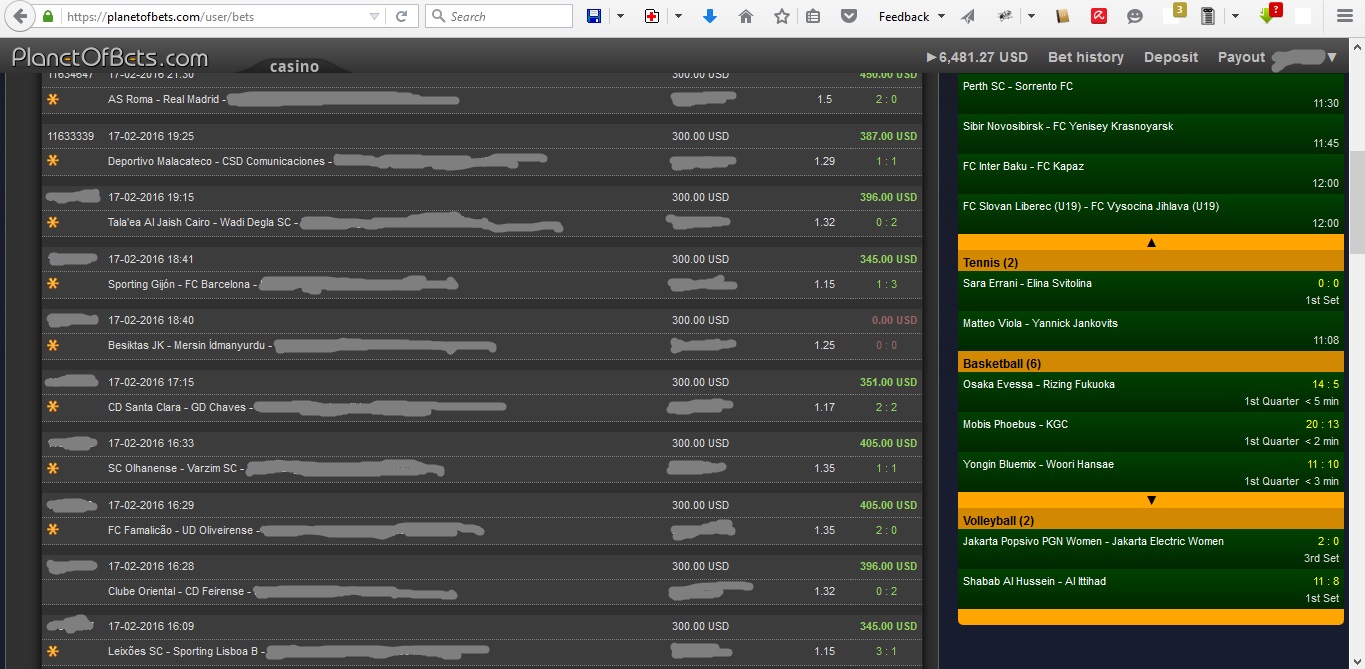Screen dimensions: 1365x669
Task: Go to the browser home page icon
Action: 745,16
